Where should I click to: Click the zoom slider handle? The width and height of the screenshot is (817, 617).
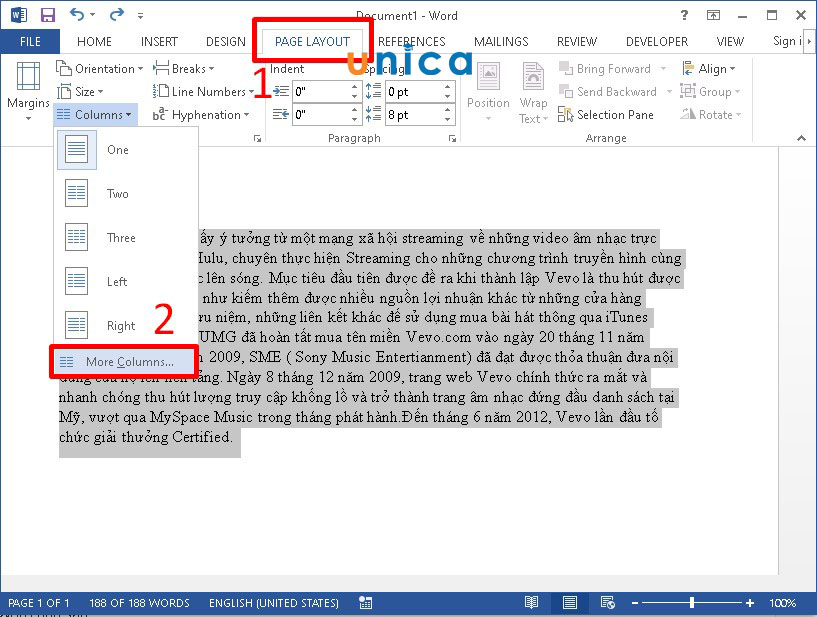tap(691, 603)
